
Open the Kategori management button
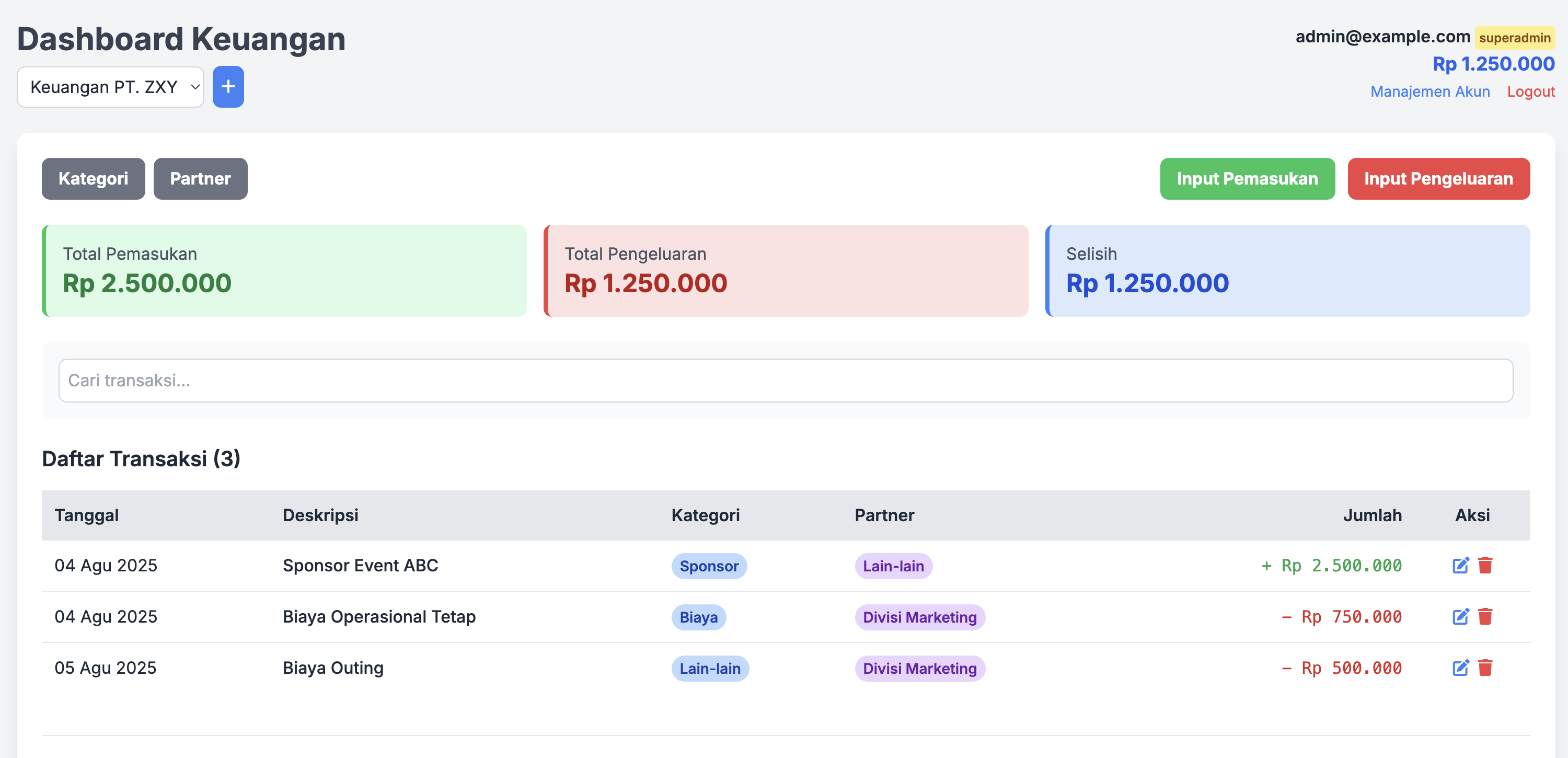pos(93,179)
